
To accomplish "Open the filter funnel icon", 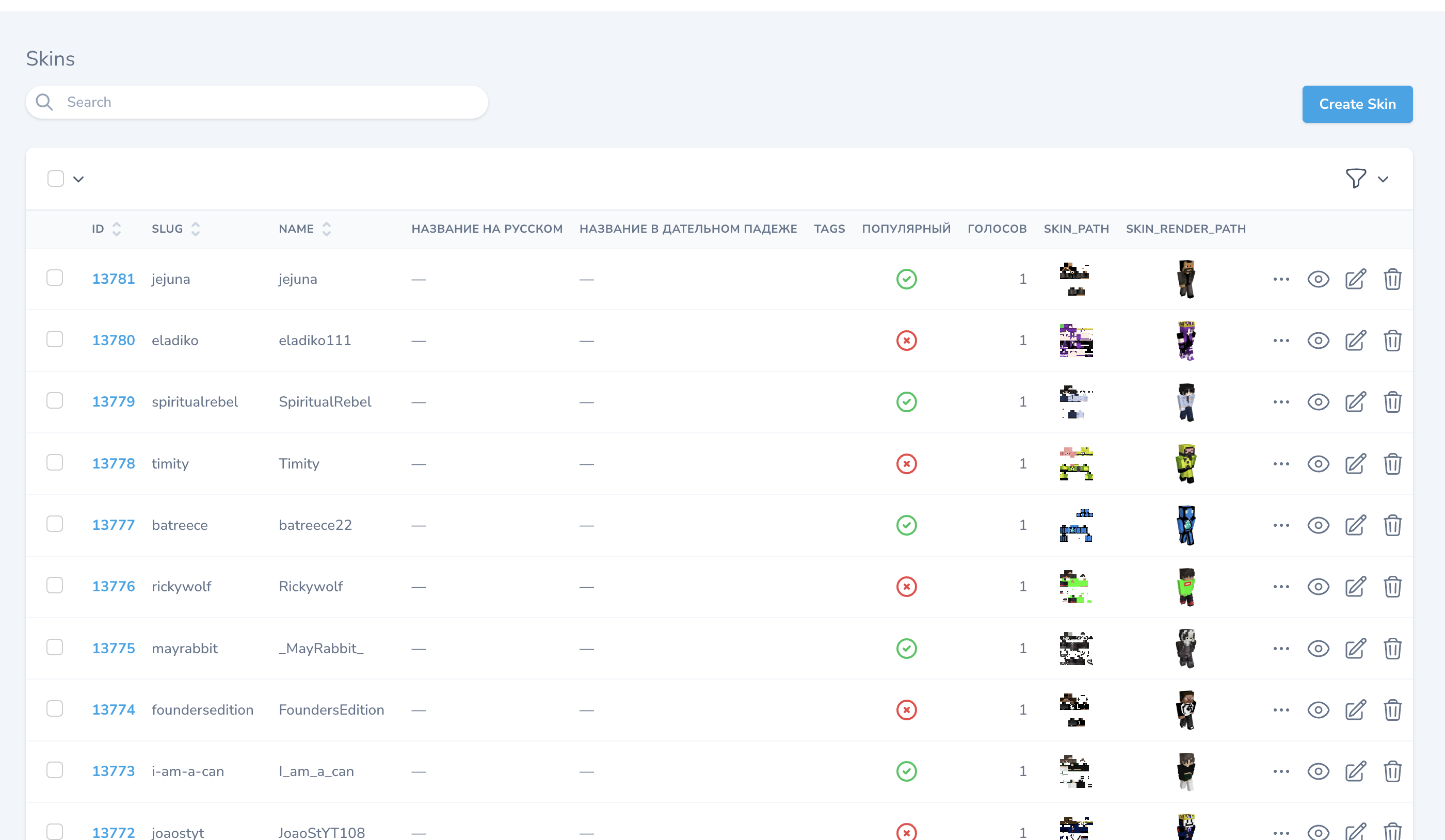I will 1356,179.
